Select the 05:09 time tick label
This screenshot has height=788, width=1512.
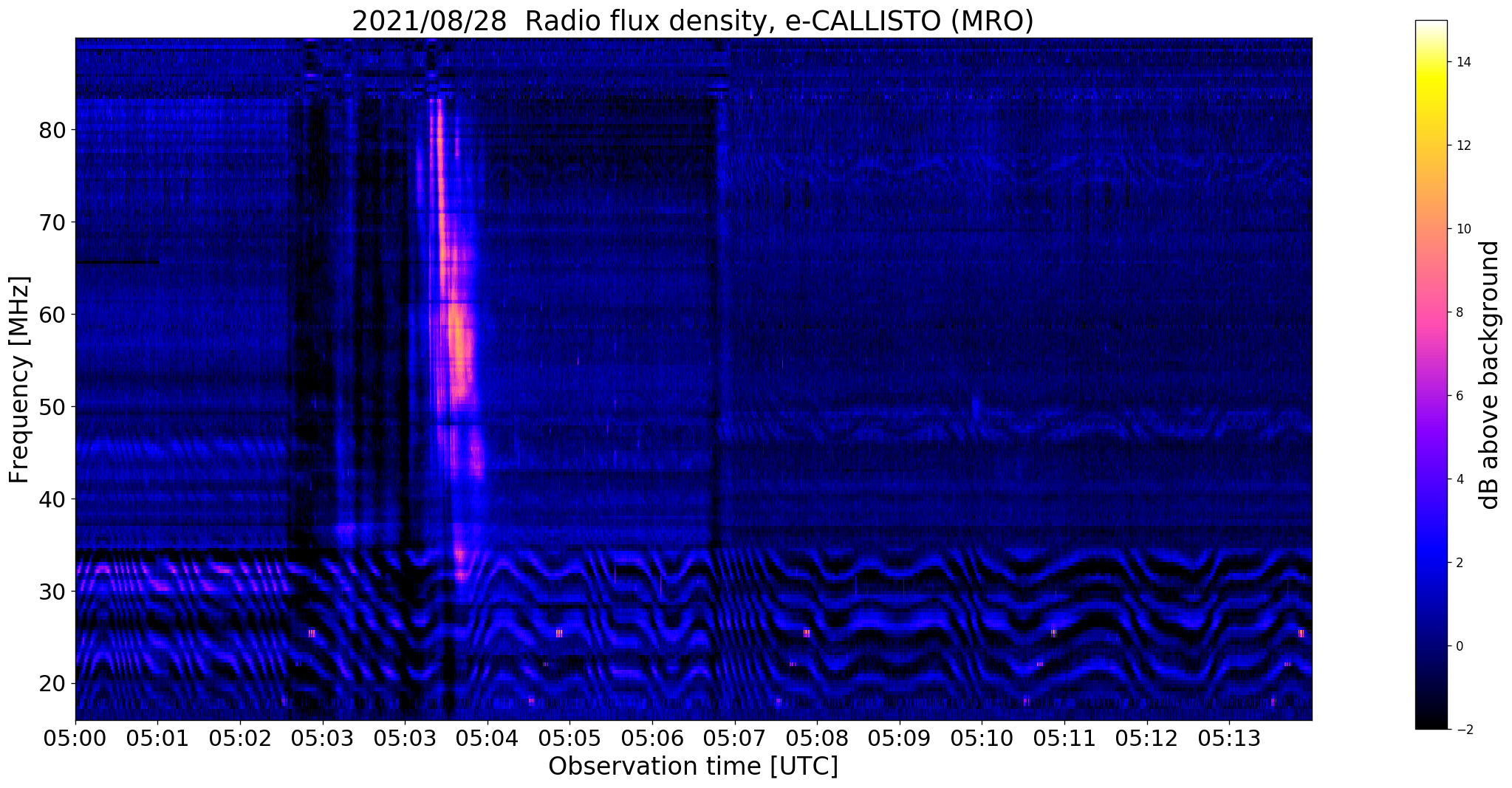click(900, 738)
